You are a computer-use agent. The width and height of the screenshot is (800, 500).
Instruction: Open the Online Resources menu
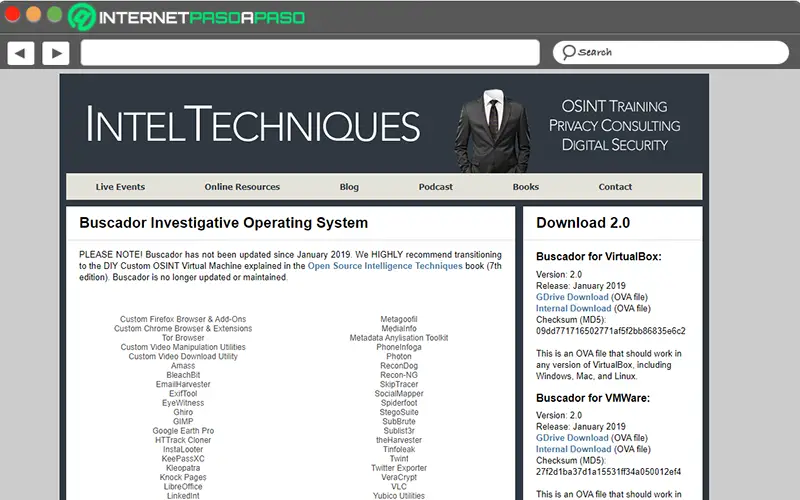pyautogui.click(x=242, y=187)
